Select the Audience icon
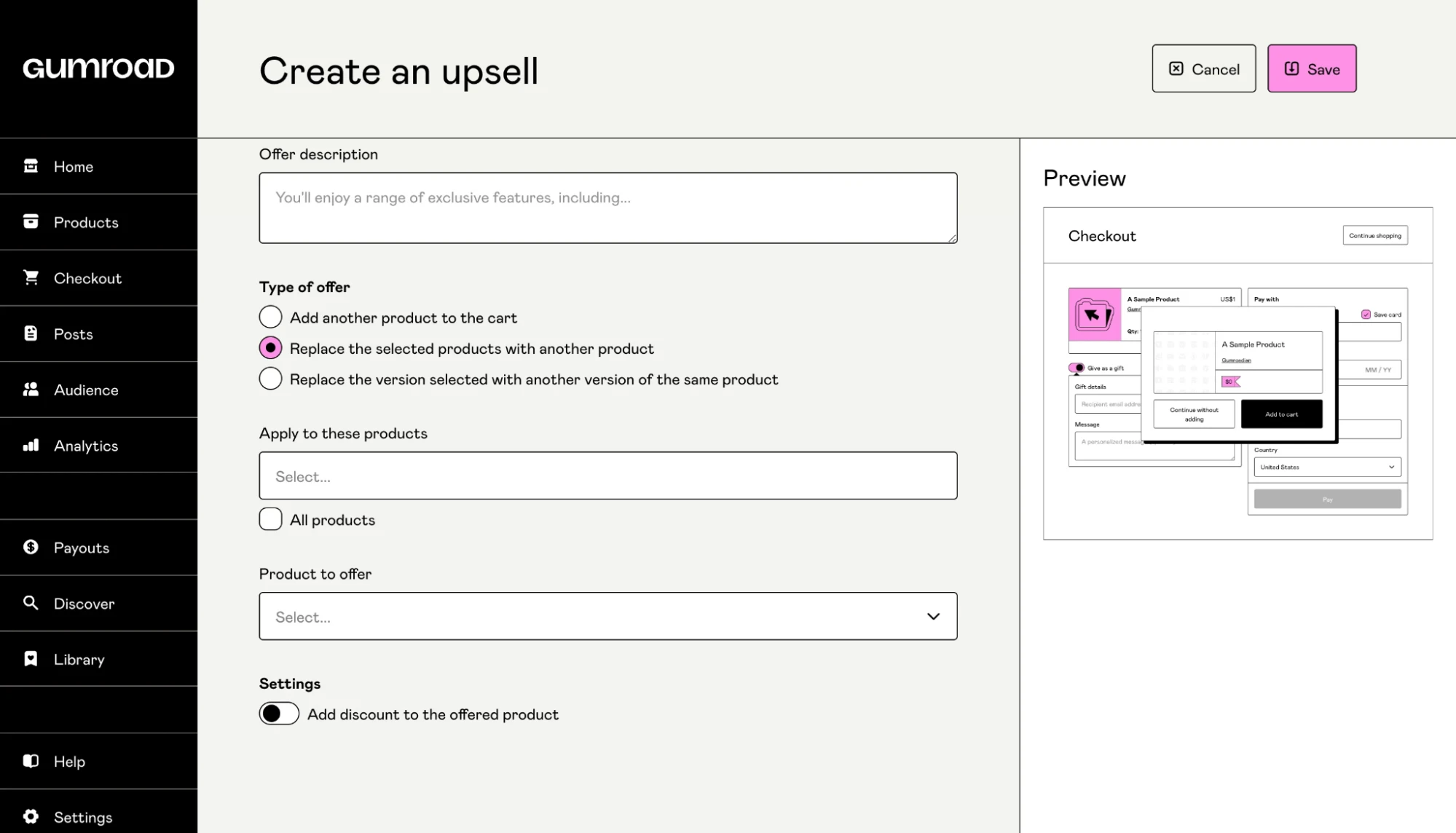The width and height of the screenshot is (1456, 833). click(x=31, y=390)
